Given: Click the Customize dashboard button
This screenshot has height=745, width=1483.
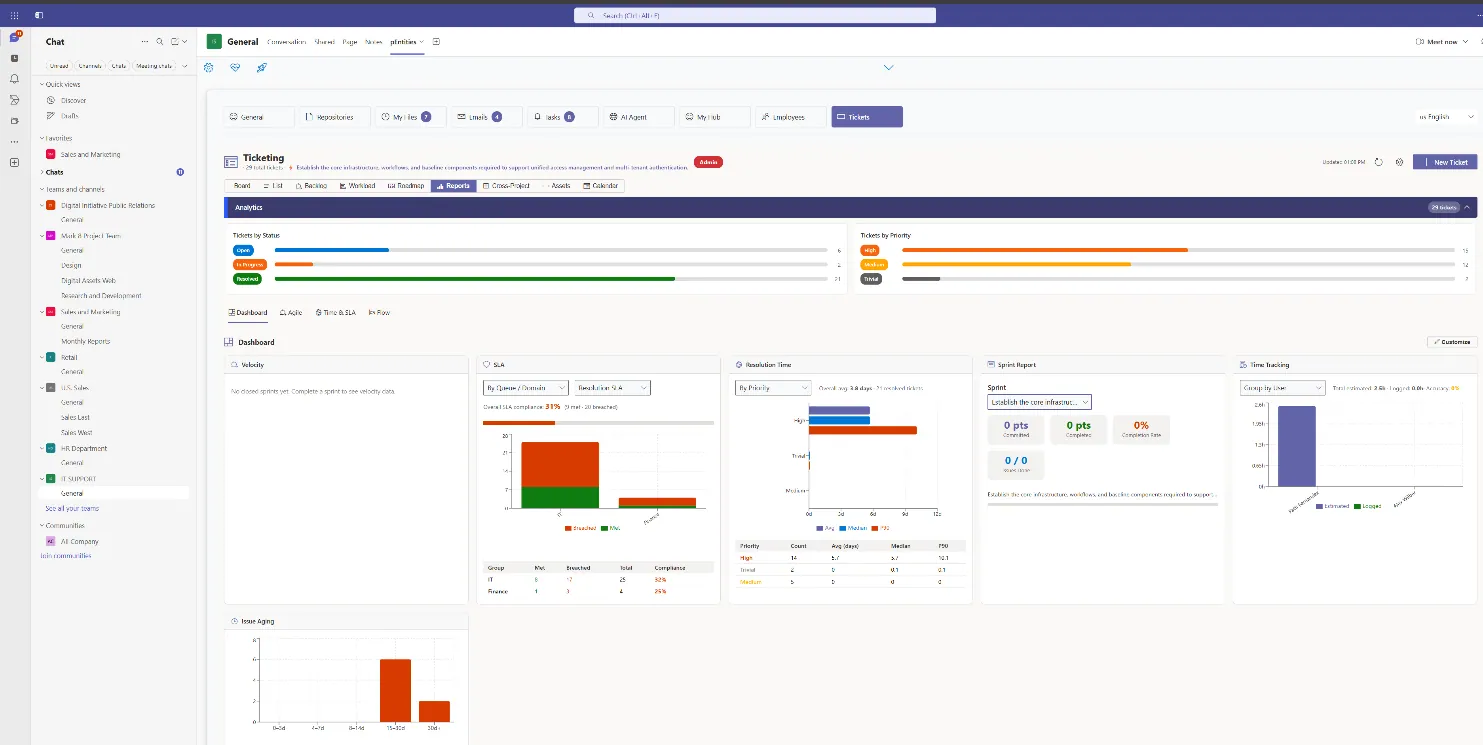Looking at the screenshot, I should click(1451, 342).
